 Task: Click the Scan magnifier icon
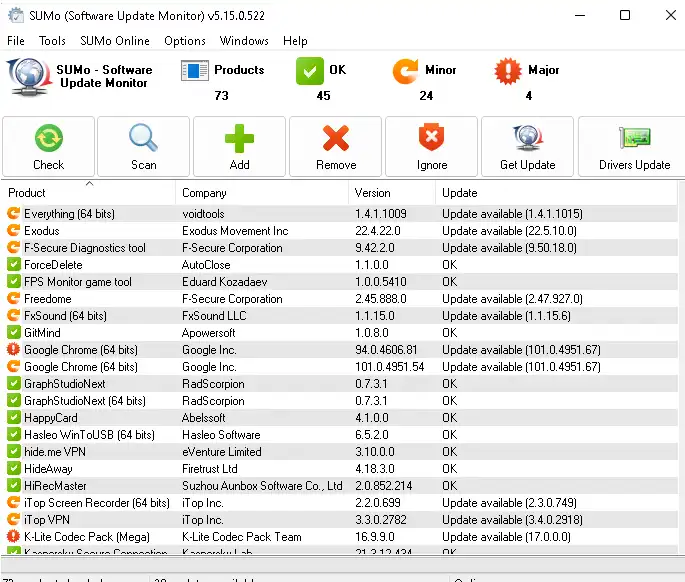click(x=143, y=138)
